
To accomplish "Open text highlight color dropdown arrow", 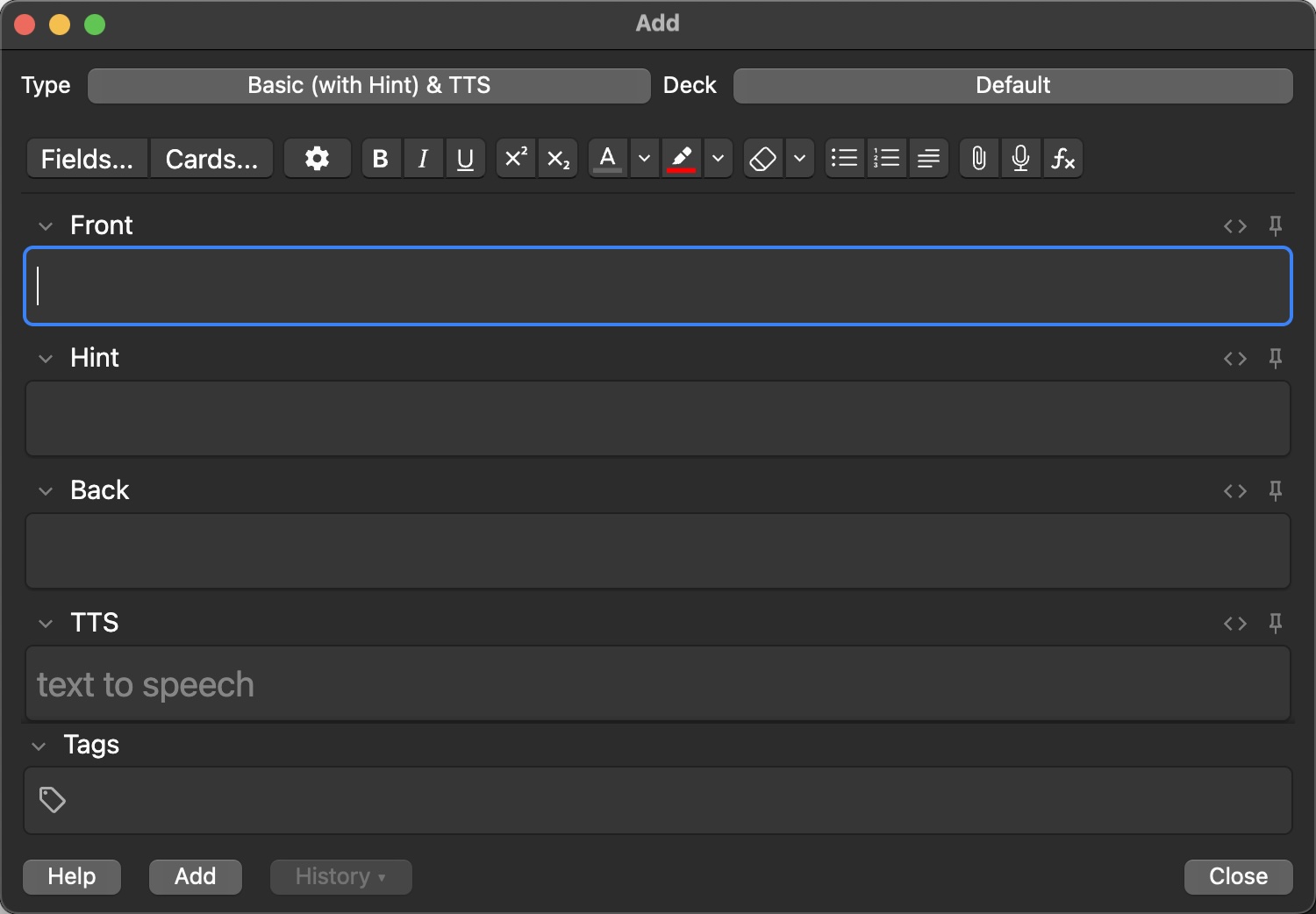I will tap(719, 159).
